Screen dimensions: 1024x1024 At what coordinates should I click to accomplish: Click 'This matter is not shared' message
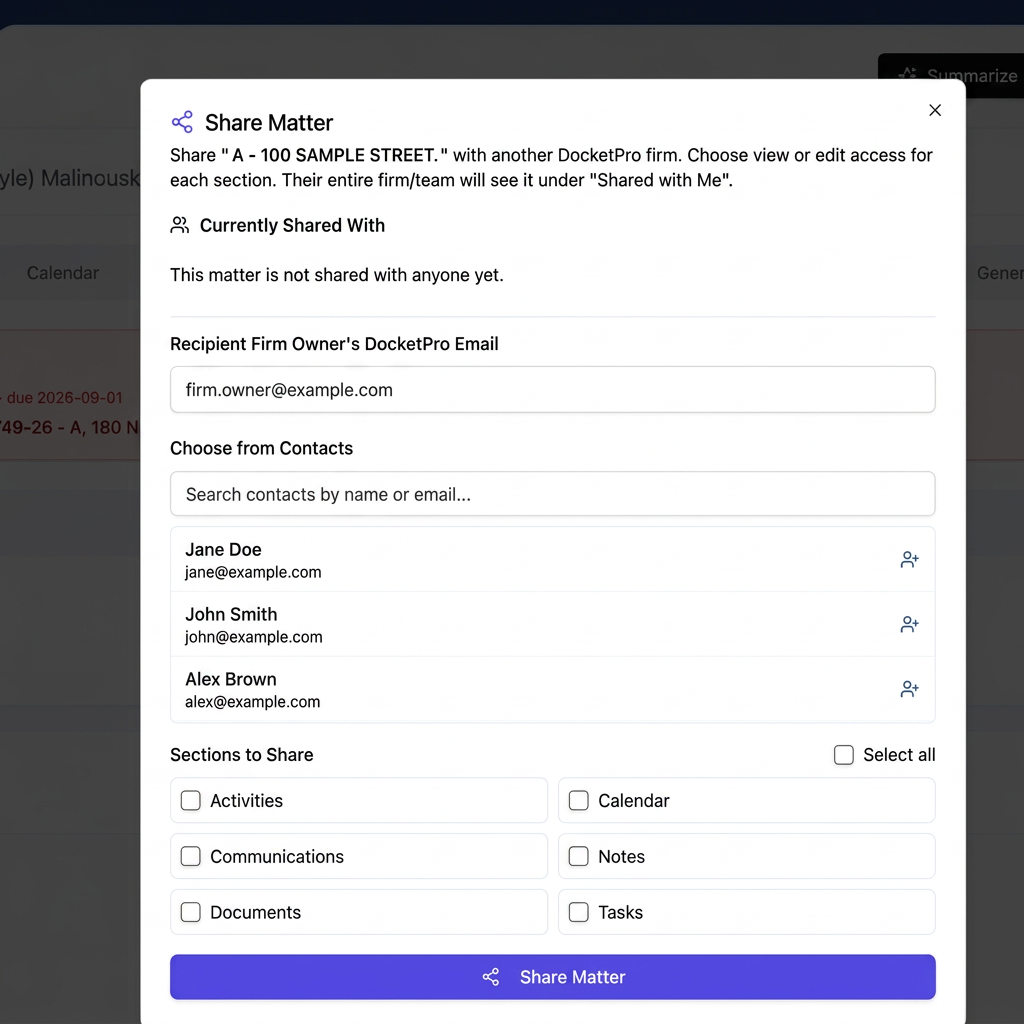[337, 275]
